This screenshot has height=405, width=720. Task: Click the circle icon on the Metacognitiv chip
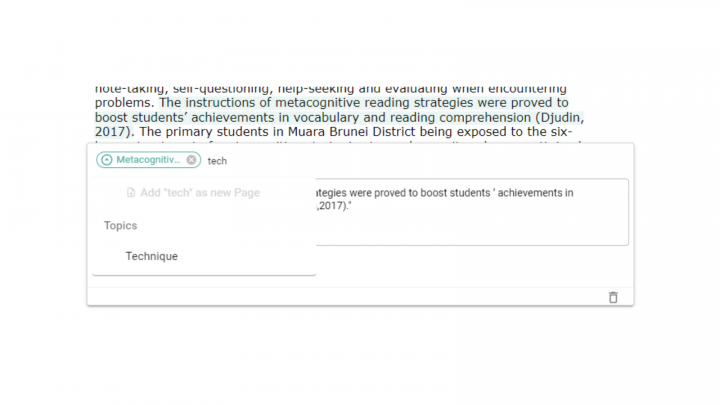pos(106,160)
